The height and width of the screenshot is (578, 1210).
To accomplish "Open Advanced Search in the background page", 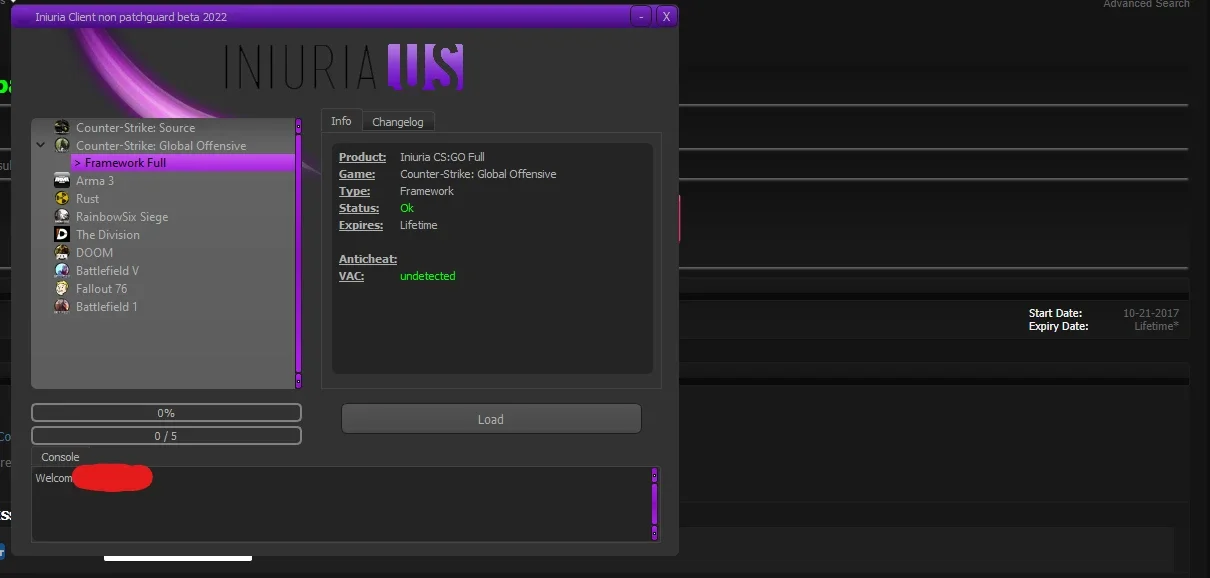I will tap(1146, 4).
